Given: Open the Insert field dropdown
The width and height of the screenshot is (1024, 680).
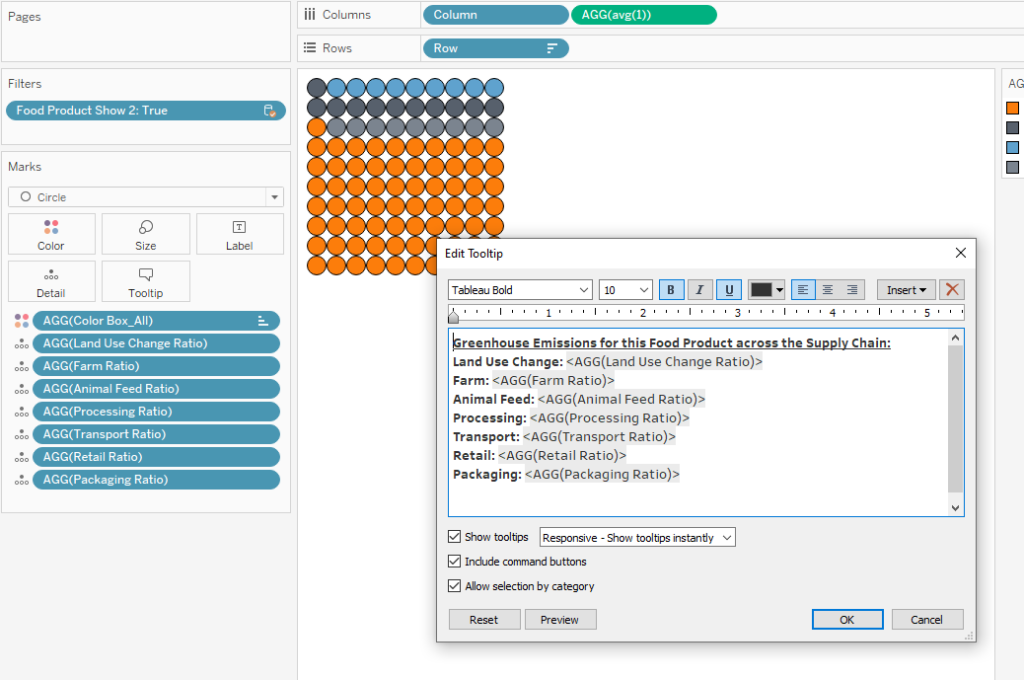Looking at the screenshot, I should pyautogui.click(x=906, y=289).
